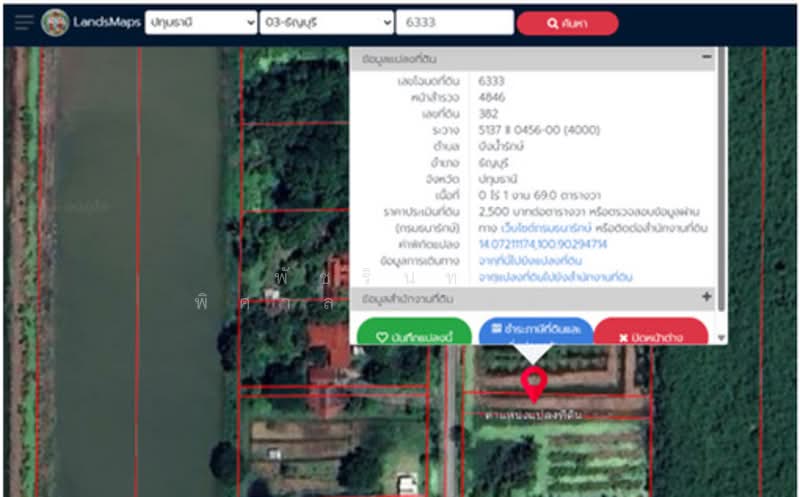Open the province dropdown showing ปทุมธานี
Image resolution: width=800 pixels, height=497 pixels.
201,22
